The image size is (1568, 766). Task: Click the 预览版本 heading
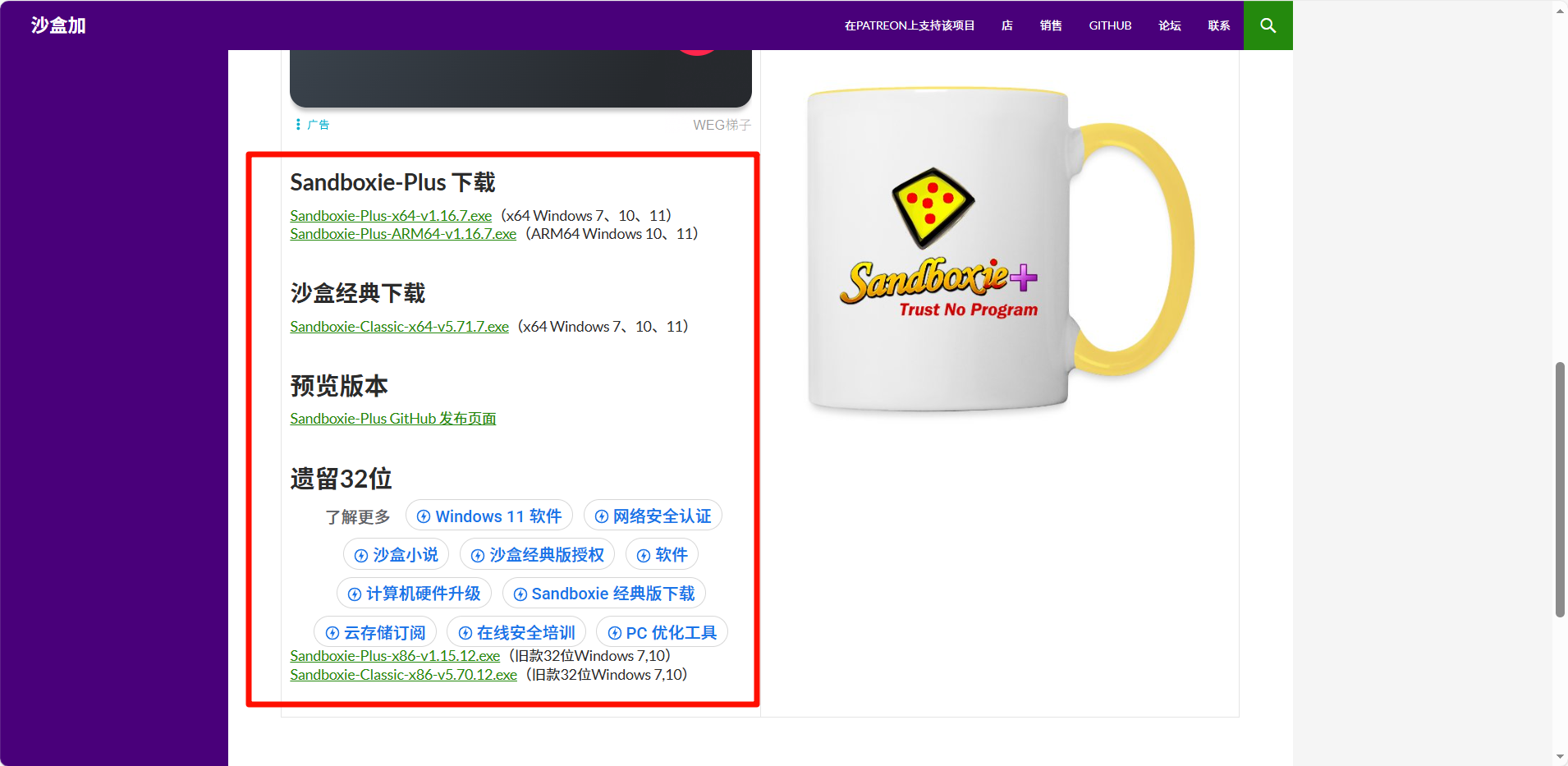point(339,386)
